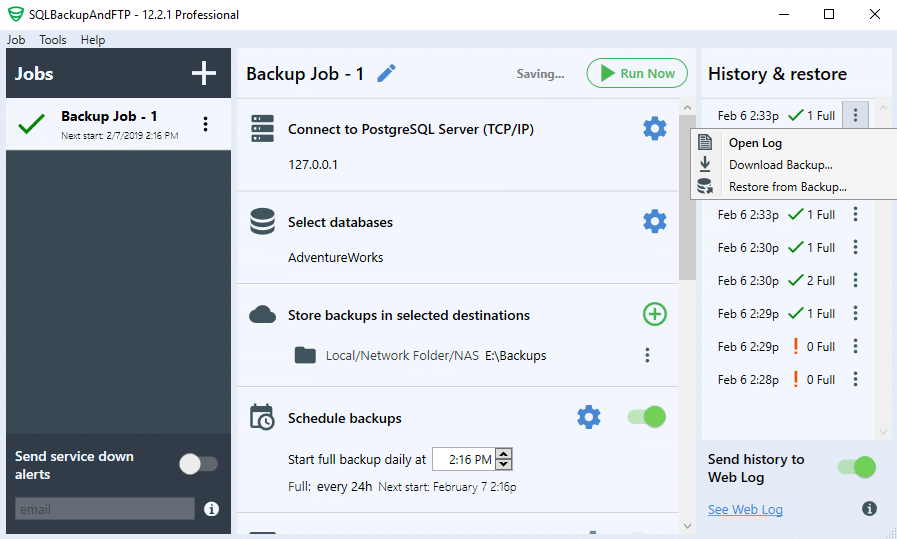Open three-dot menu for Feb 6 2:29p 0 Full entry
897x539 pixels.
(x=855, y=346)
